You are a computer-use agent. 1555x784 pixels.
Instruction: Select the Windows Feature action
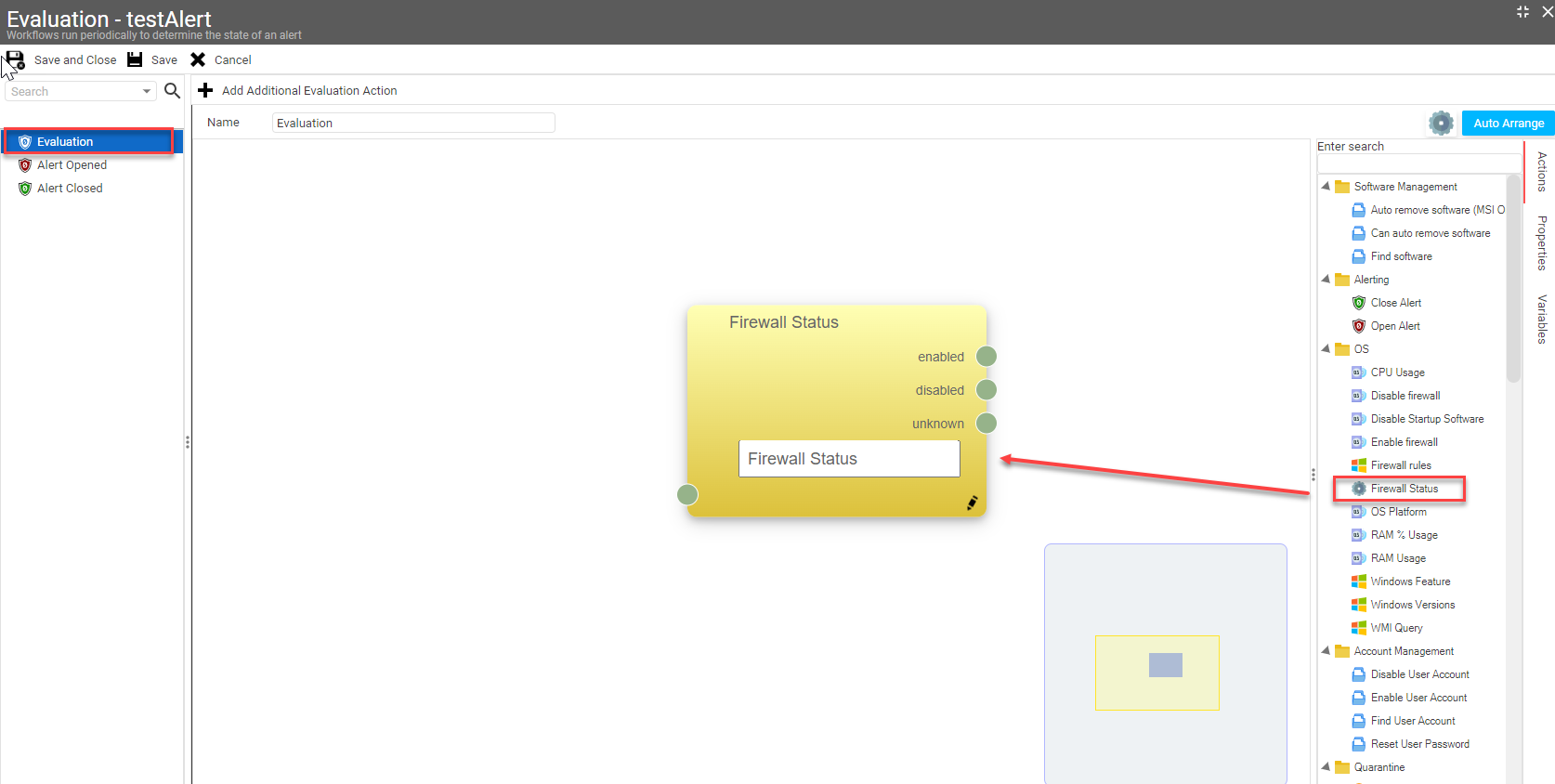[1409, 581]
